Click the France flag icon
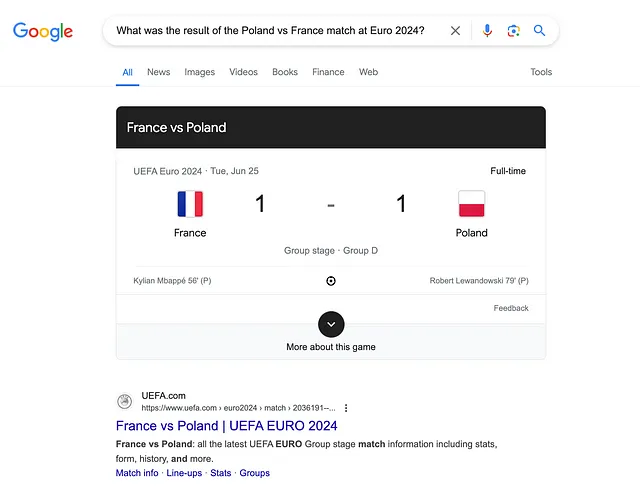The image size is (640, 489). pos(190,204)
